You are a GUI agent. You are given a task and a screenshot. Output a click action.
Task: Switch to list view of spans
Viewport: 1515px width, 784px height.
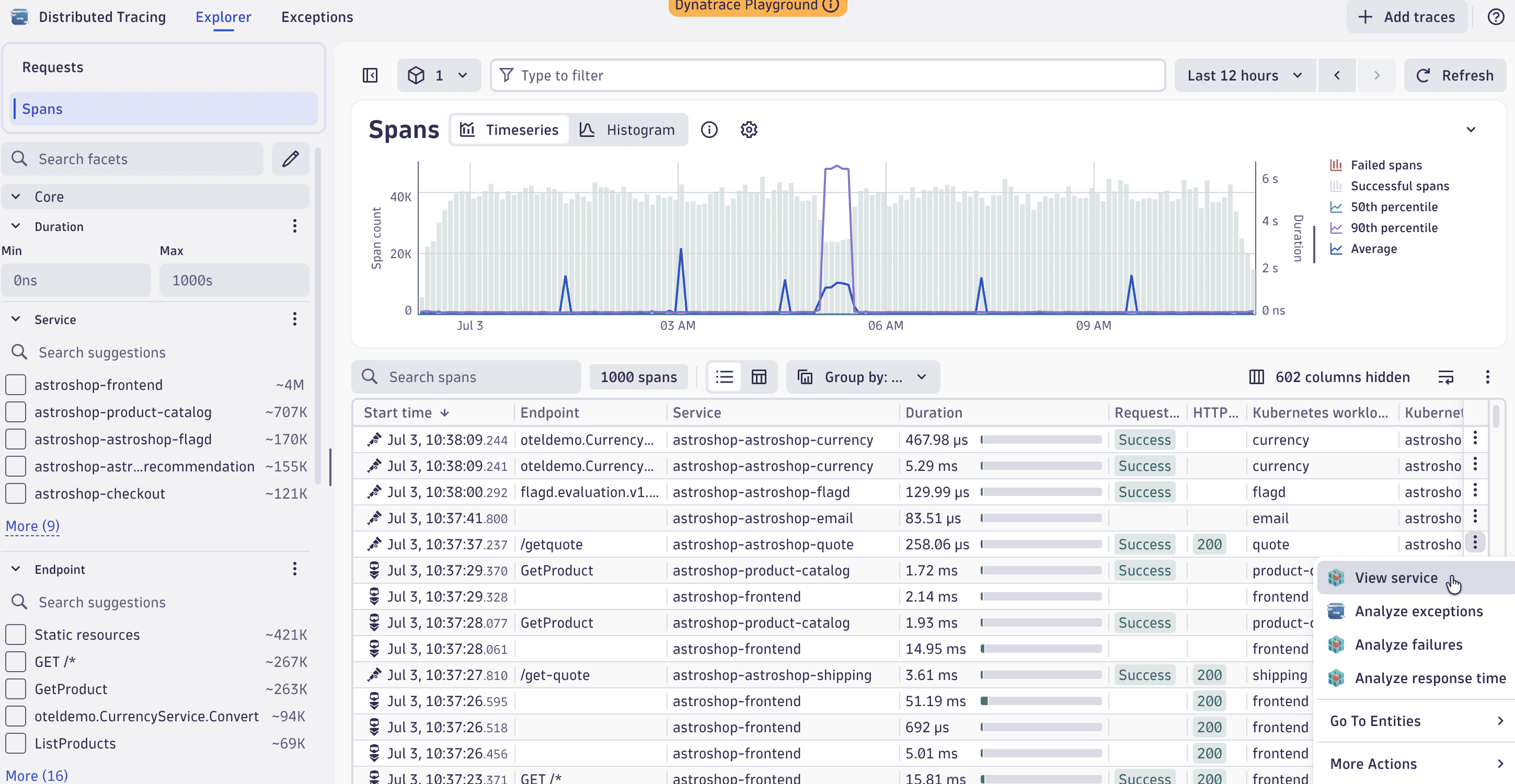pyautogui.click(x=724, y=377)
